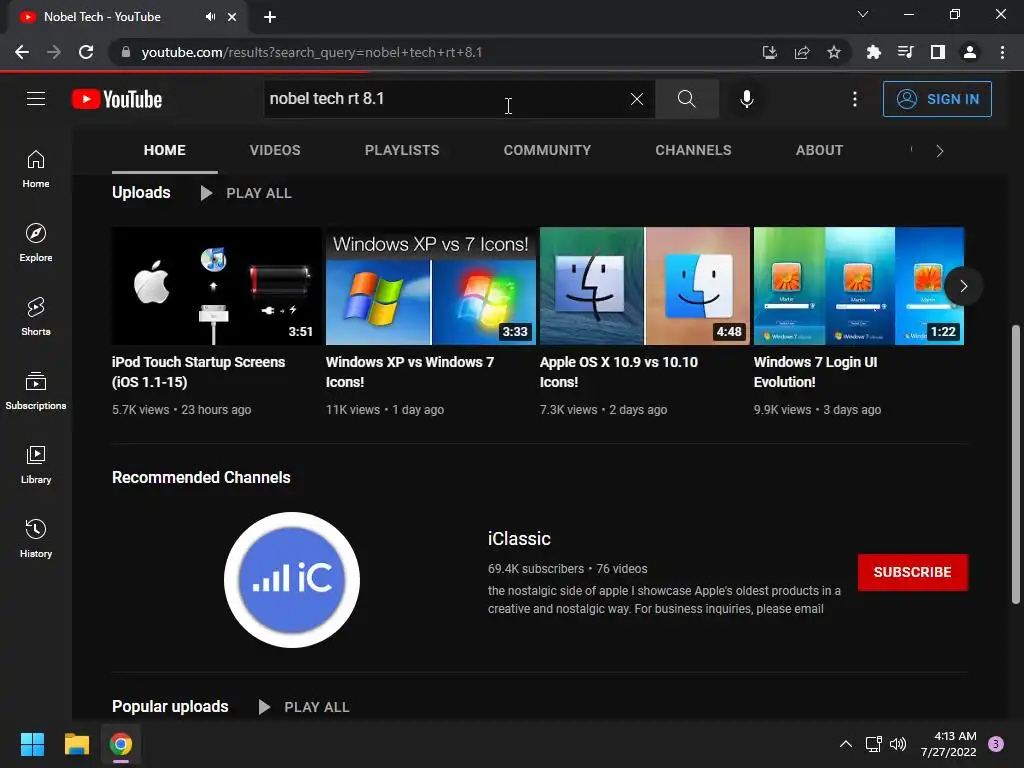This screenshot has height=768, width=1024.
Task: Open the Extensions puzzle icon
Action: click(x=874, y=52)
